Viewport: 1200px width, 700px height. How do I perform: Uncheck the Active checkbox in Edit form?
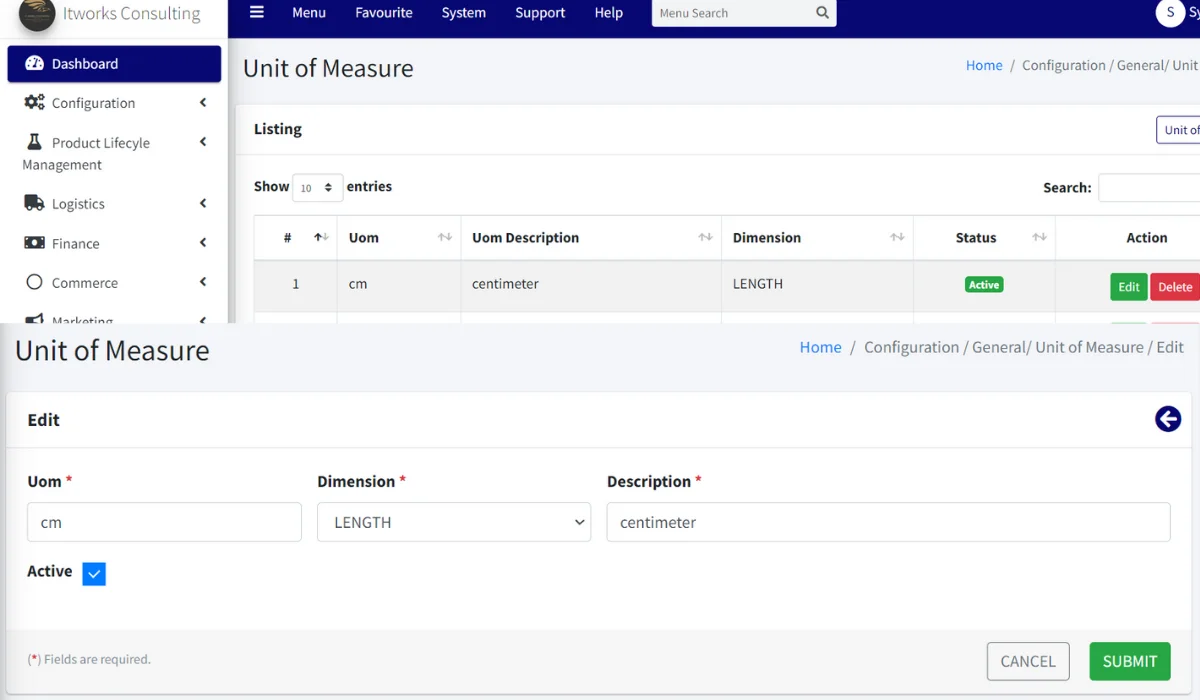coord(93,574)
